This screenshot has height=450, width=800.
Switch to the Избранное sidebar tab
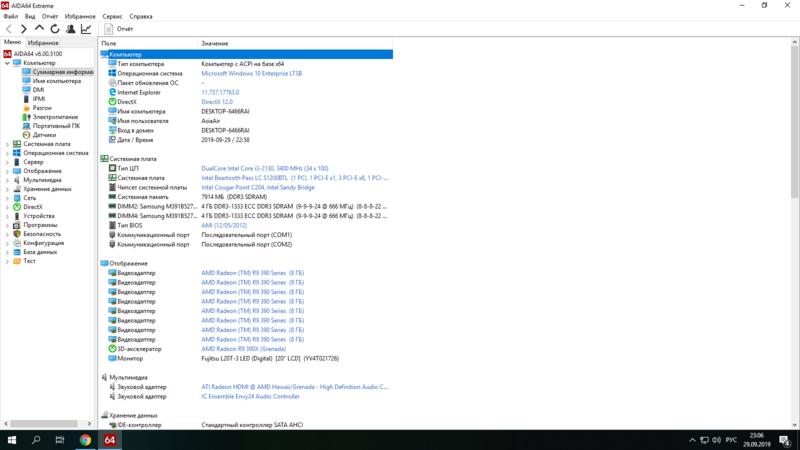pos(43,43)
